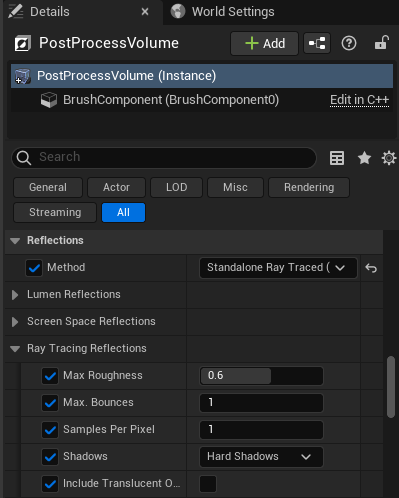399x498 pixels.
Task: Click the Samples Per Pixel label
Action: (x=109, y=429)
